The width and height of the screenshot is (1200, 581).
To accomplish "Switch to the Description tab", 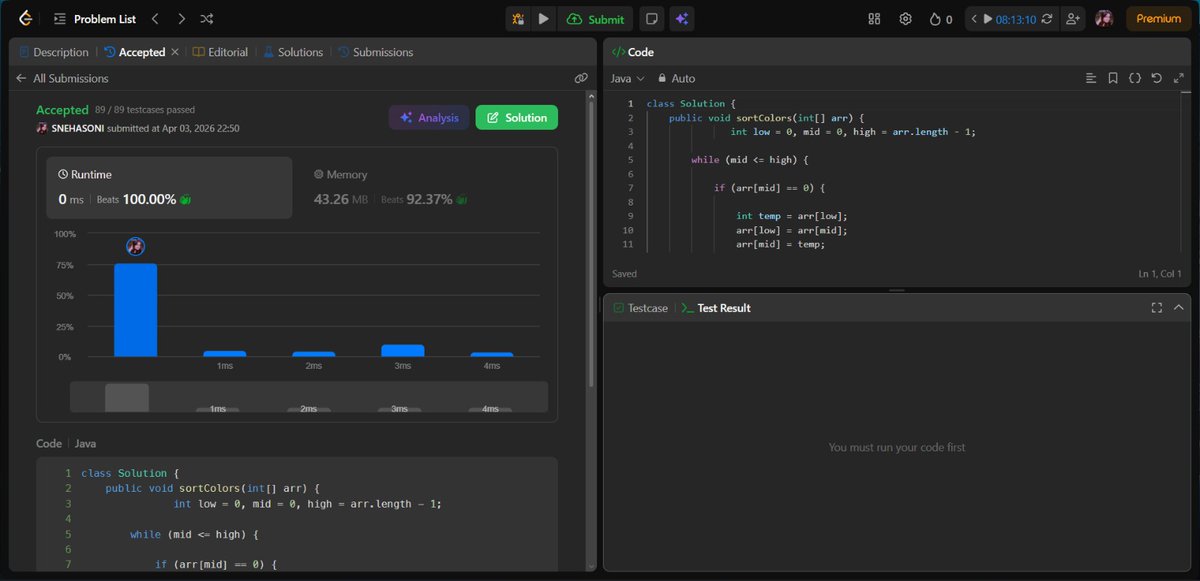I will coord(53,52).
